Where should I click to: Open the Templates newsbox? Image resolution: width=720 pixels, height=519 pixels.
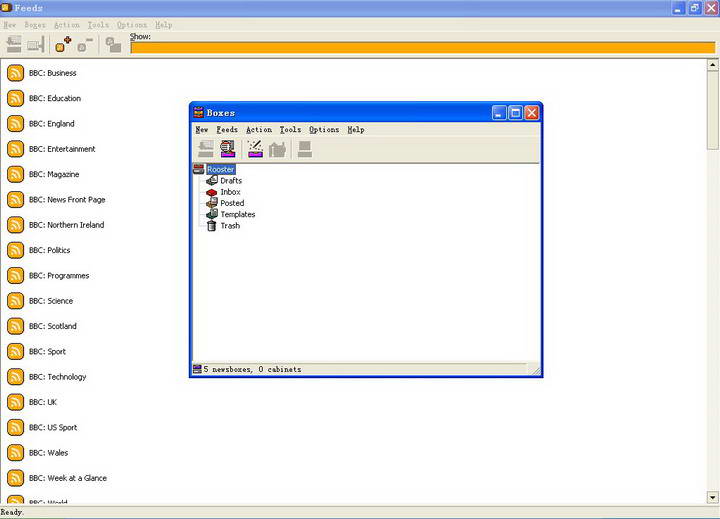237,214
